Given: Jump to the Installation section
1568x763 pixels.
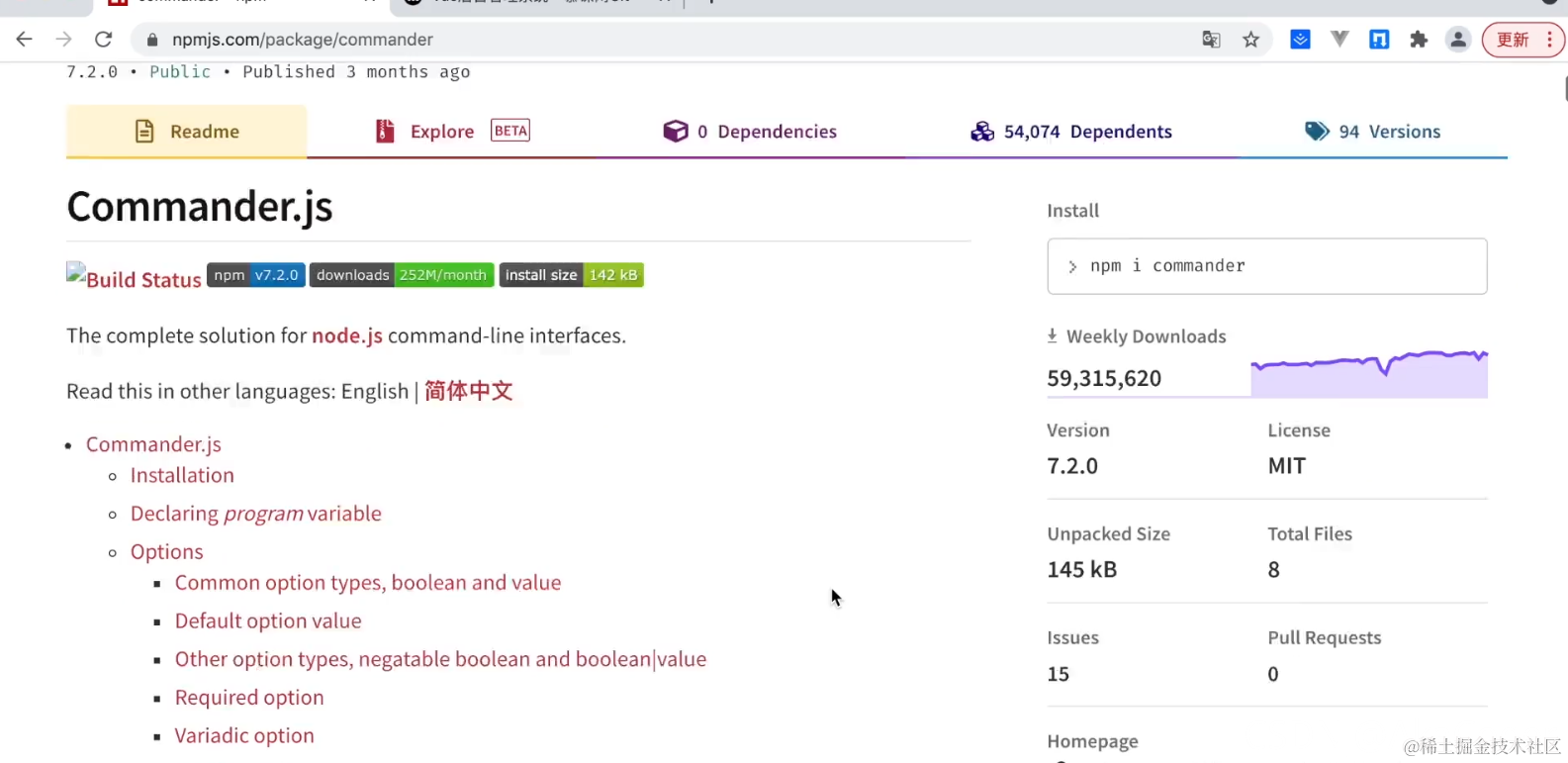Looking at the screenshot, I should pyautogui.click(x=182, y=475).
